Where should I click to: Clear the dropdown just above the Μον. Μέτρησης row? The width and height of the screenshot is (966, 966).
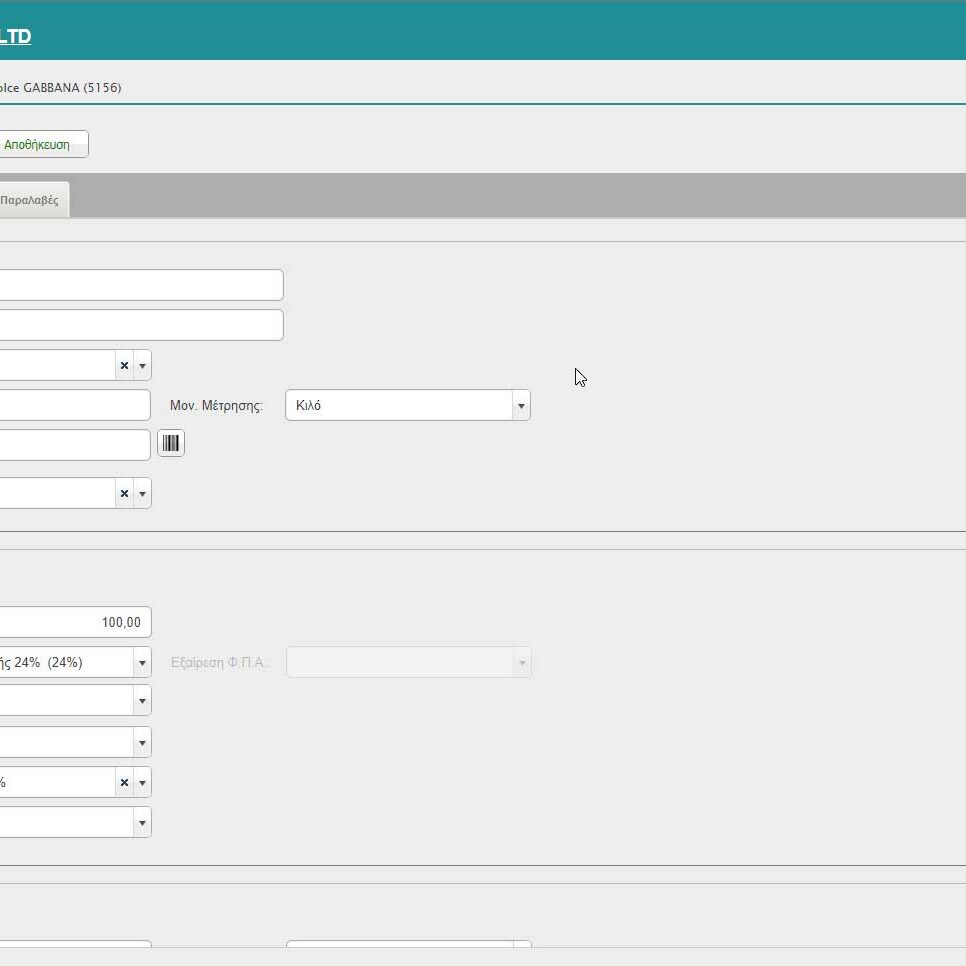coord(124,365)
